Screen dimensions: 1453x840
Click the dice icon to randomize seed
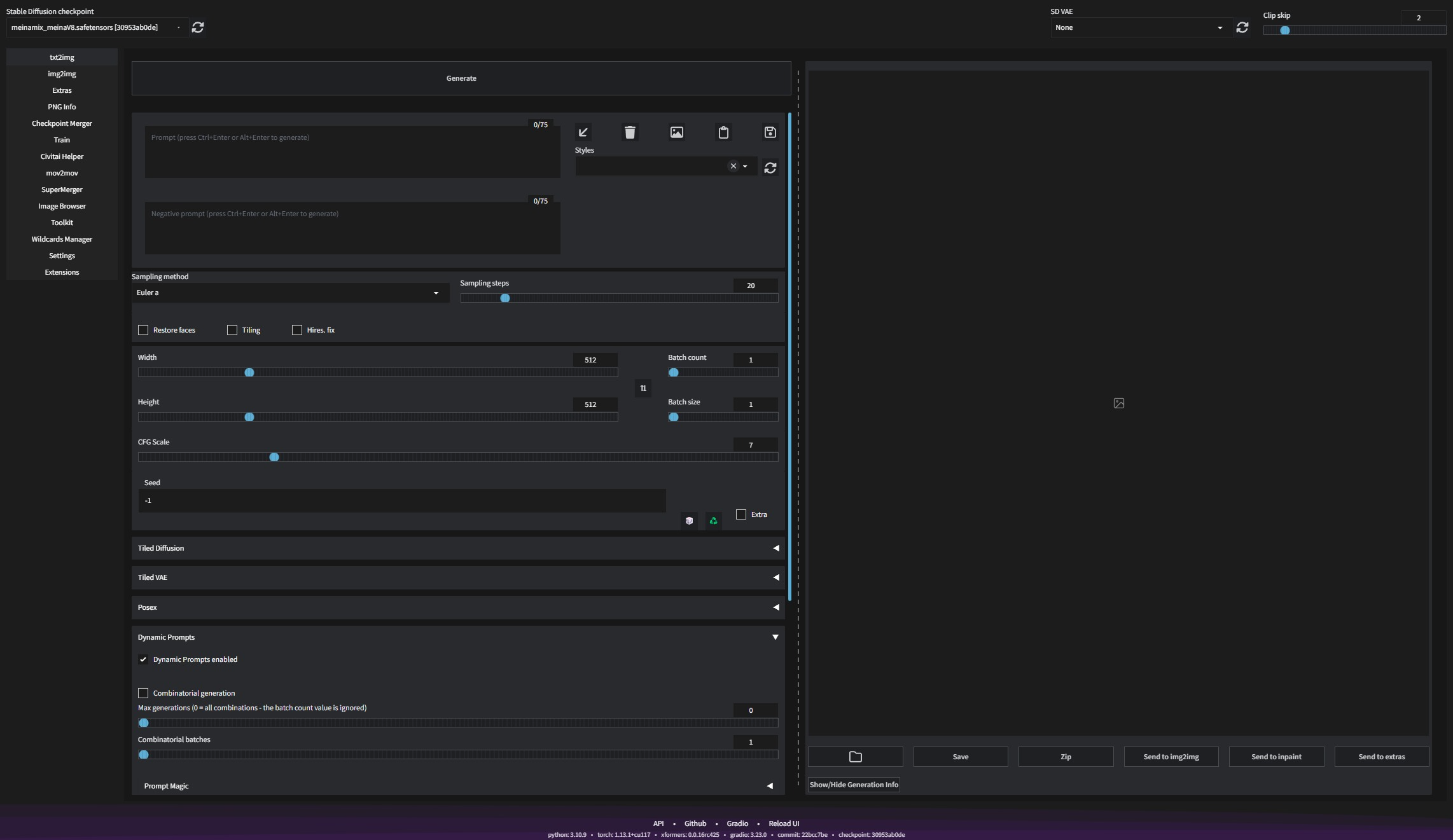coord(689,521)
